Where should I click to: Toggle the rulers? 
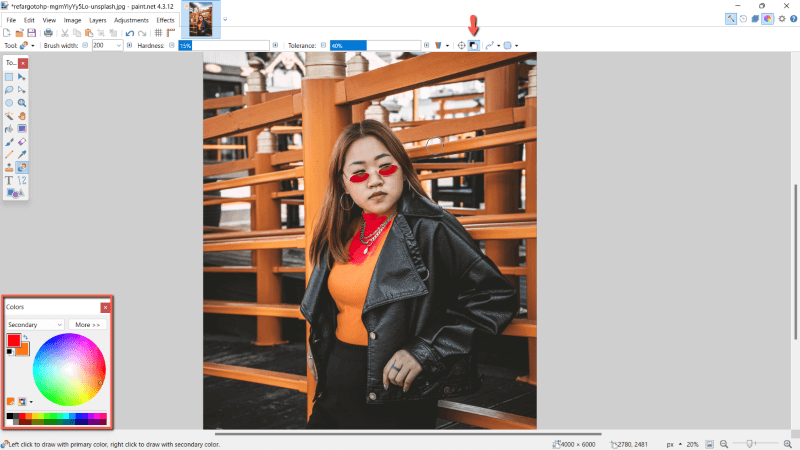(x=171, y=33)
